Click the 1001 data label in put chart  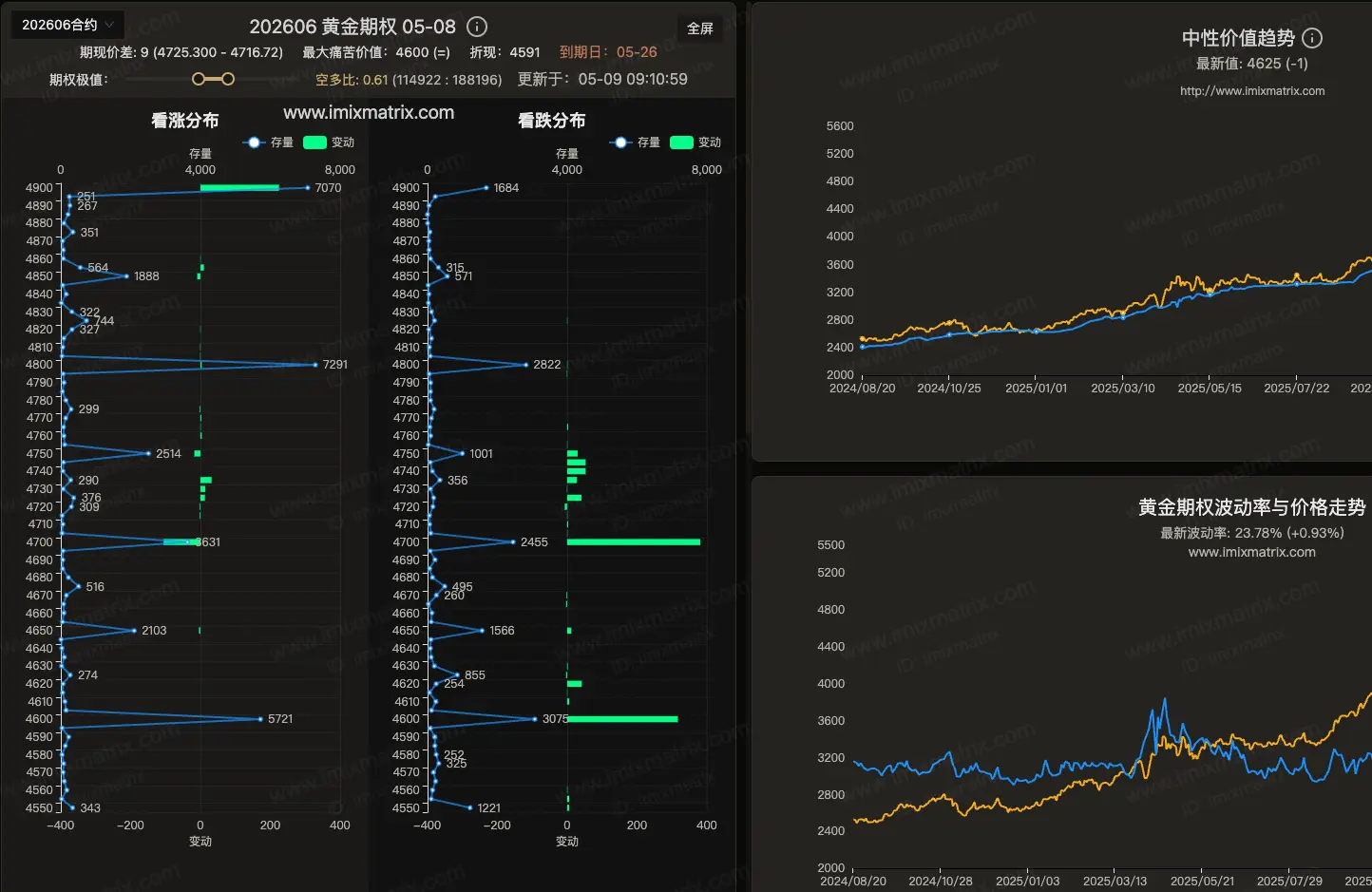click(482, 454)
